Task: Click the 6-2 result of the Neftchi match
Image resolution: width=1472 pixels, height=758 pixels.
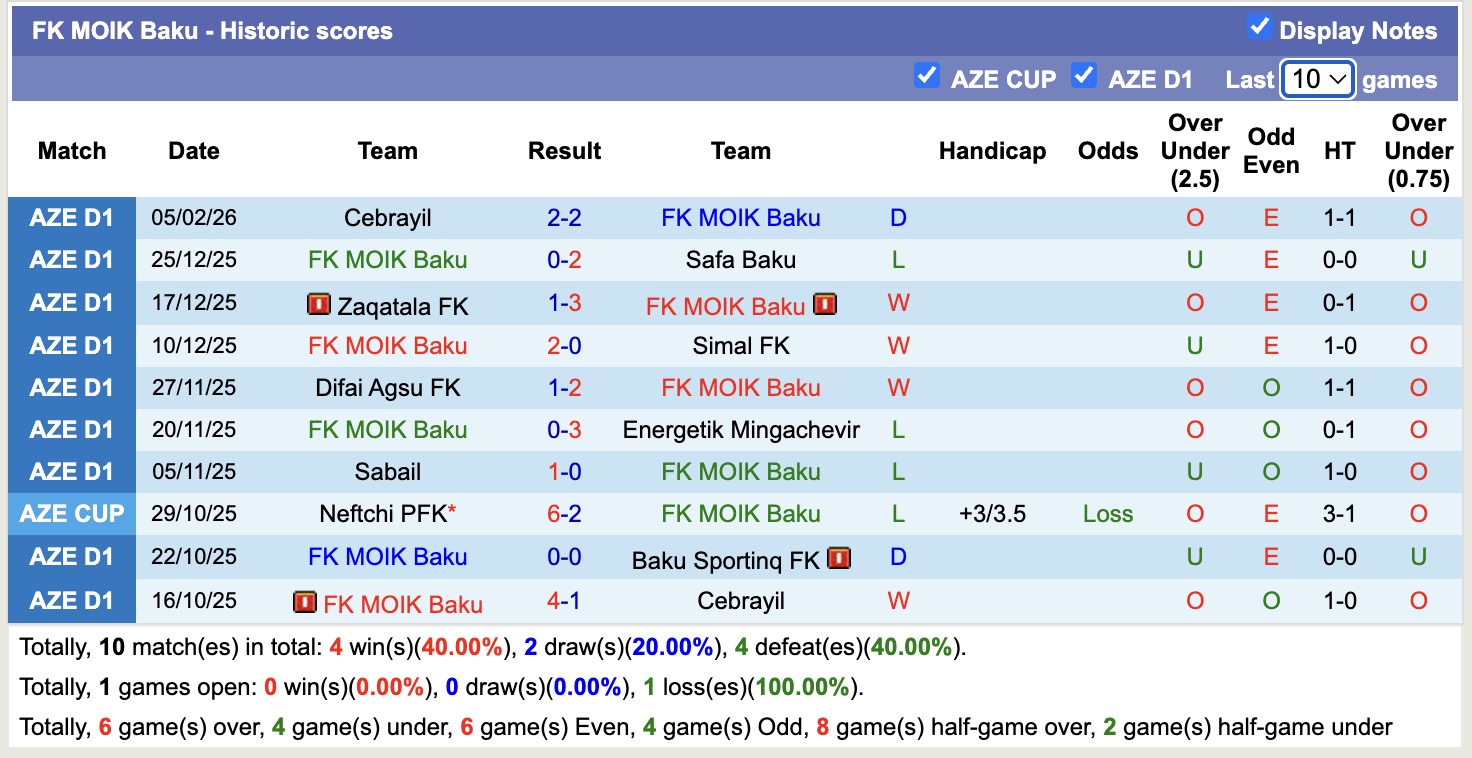Action: tap(565, 513)
